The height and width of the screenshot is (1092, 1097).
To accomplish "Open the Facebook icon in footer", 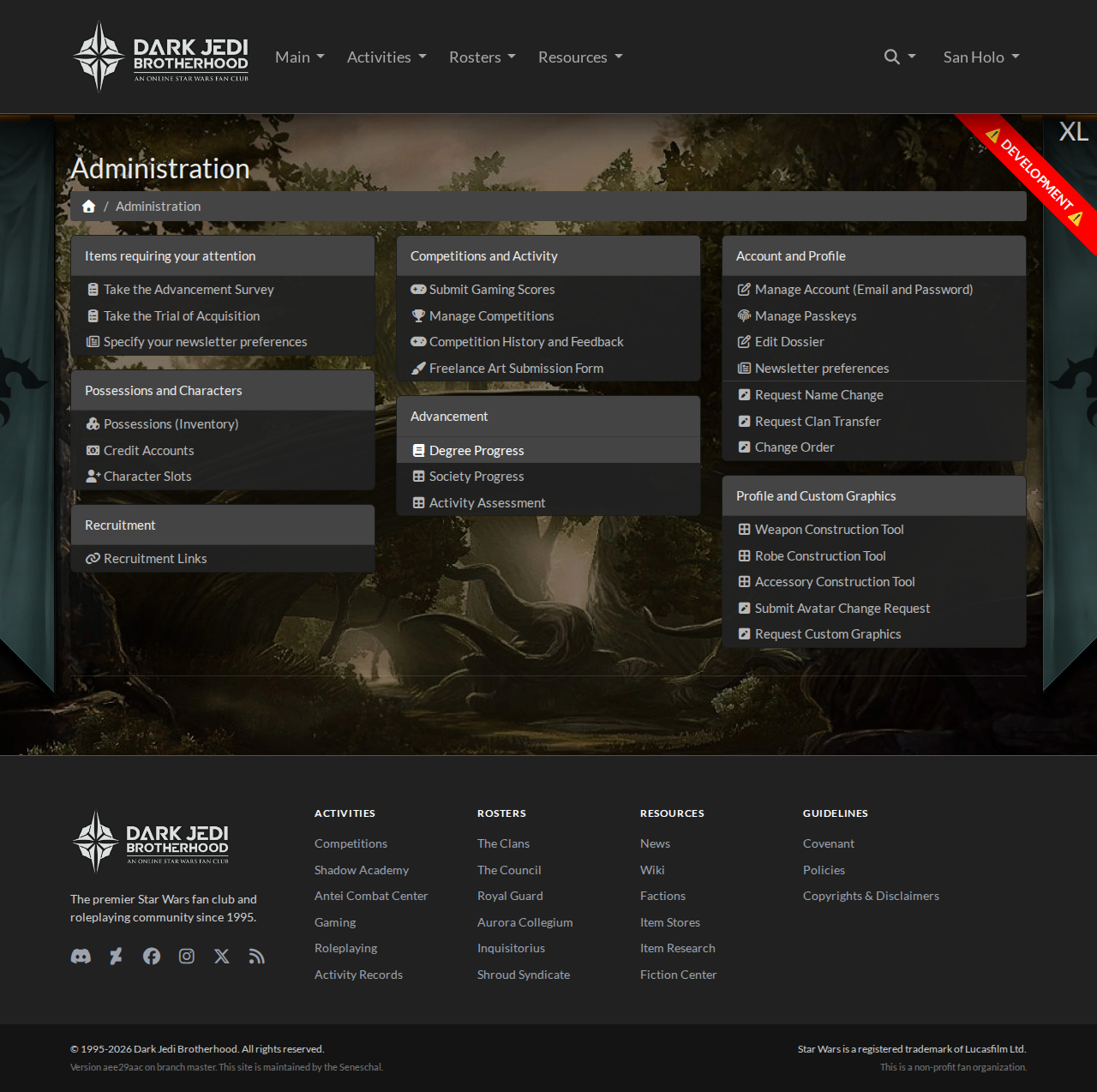I will [x=152, y=957].
